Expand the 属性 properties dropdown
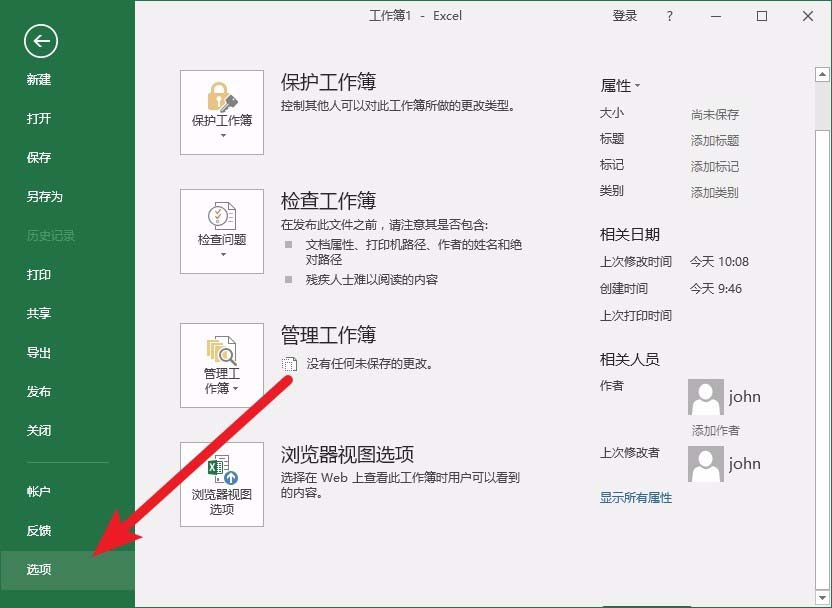This screenshot has width=832, height=608. click(x=620, y=85)
